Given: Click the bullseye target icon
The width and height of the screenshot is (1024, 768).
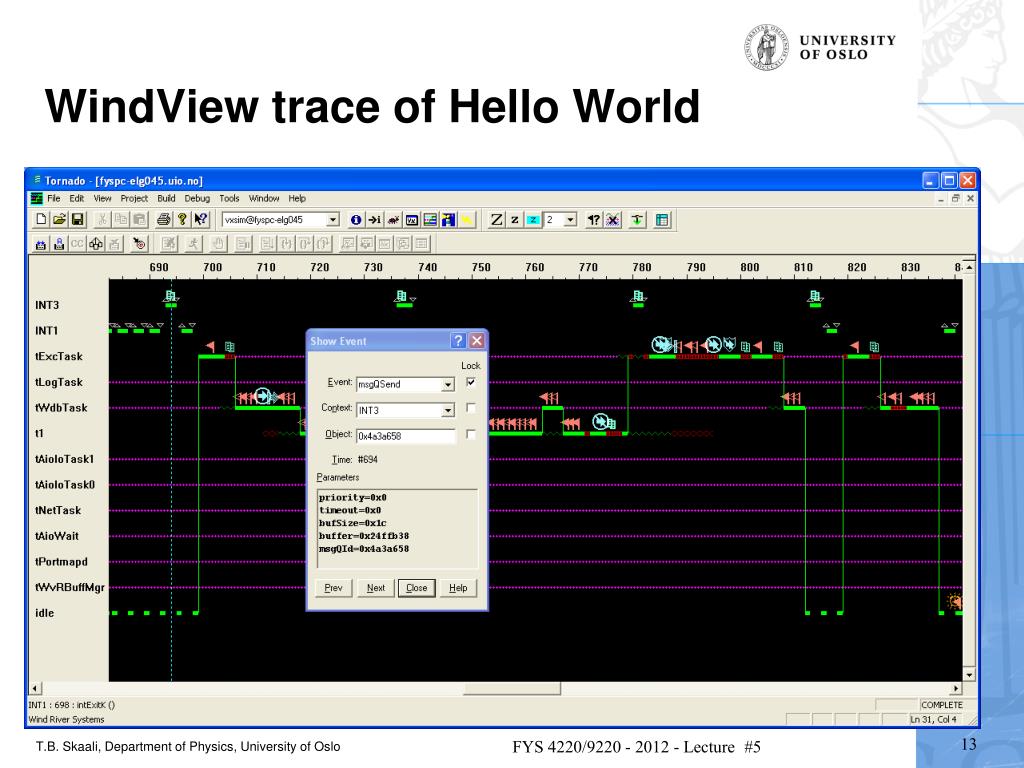Looking at the screenshot, I should (x=138, y=244).
